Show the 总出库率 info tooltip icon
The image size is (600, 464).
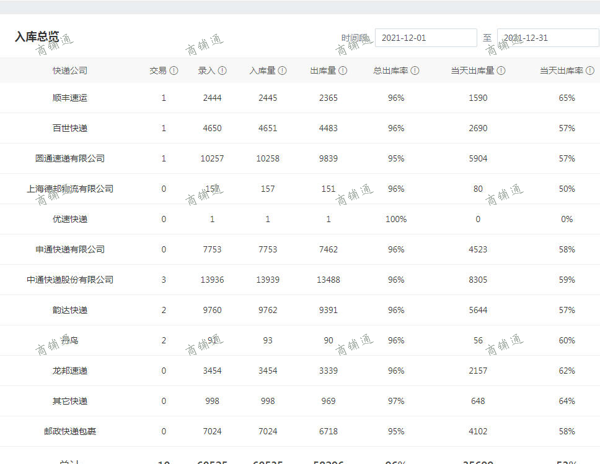click(415, 71)
